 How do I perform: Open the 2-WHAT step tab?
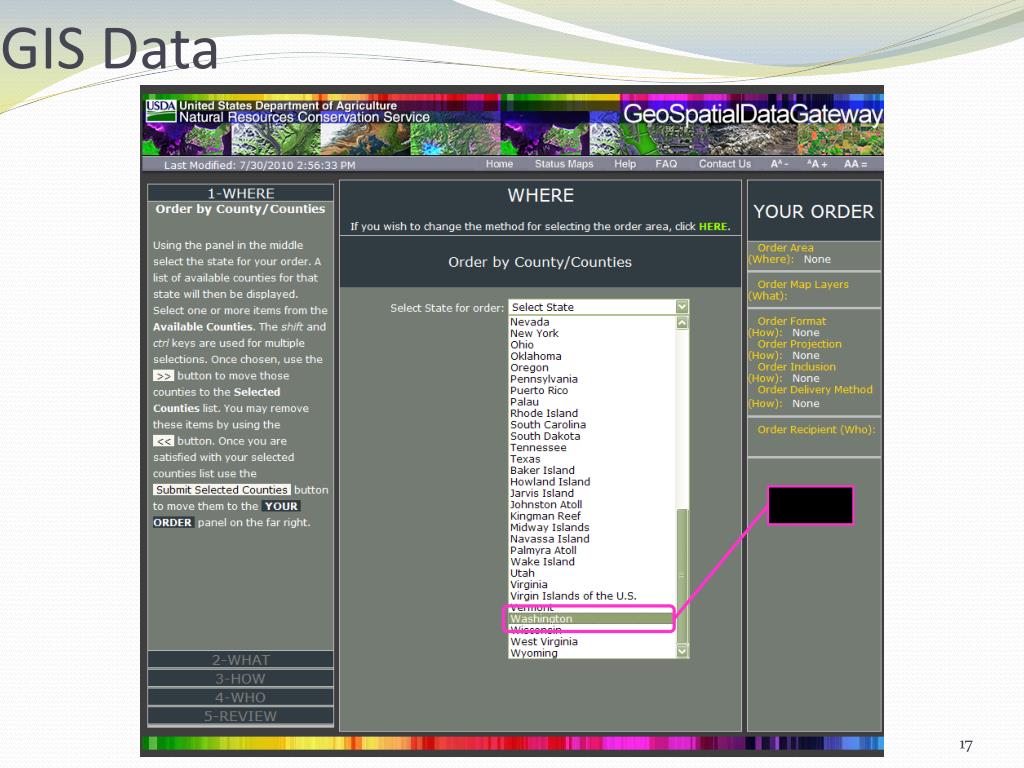point(240,660)
